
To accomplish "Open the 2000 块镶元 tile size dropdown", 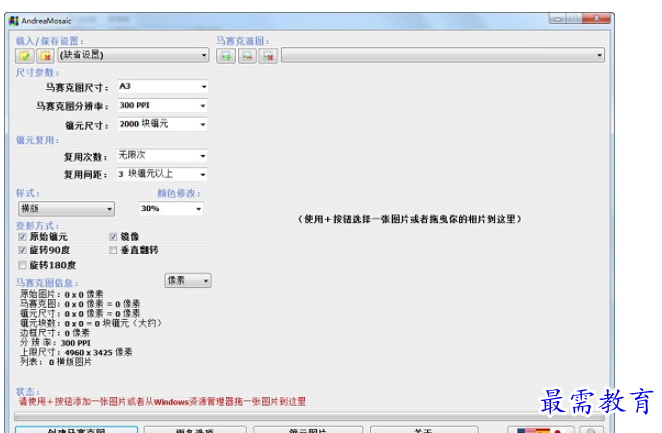I will [162, 124].
